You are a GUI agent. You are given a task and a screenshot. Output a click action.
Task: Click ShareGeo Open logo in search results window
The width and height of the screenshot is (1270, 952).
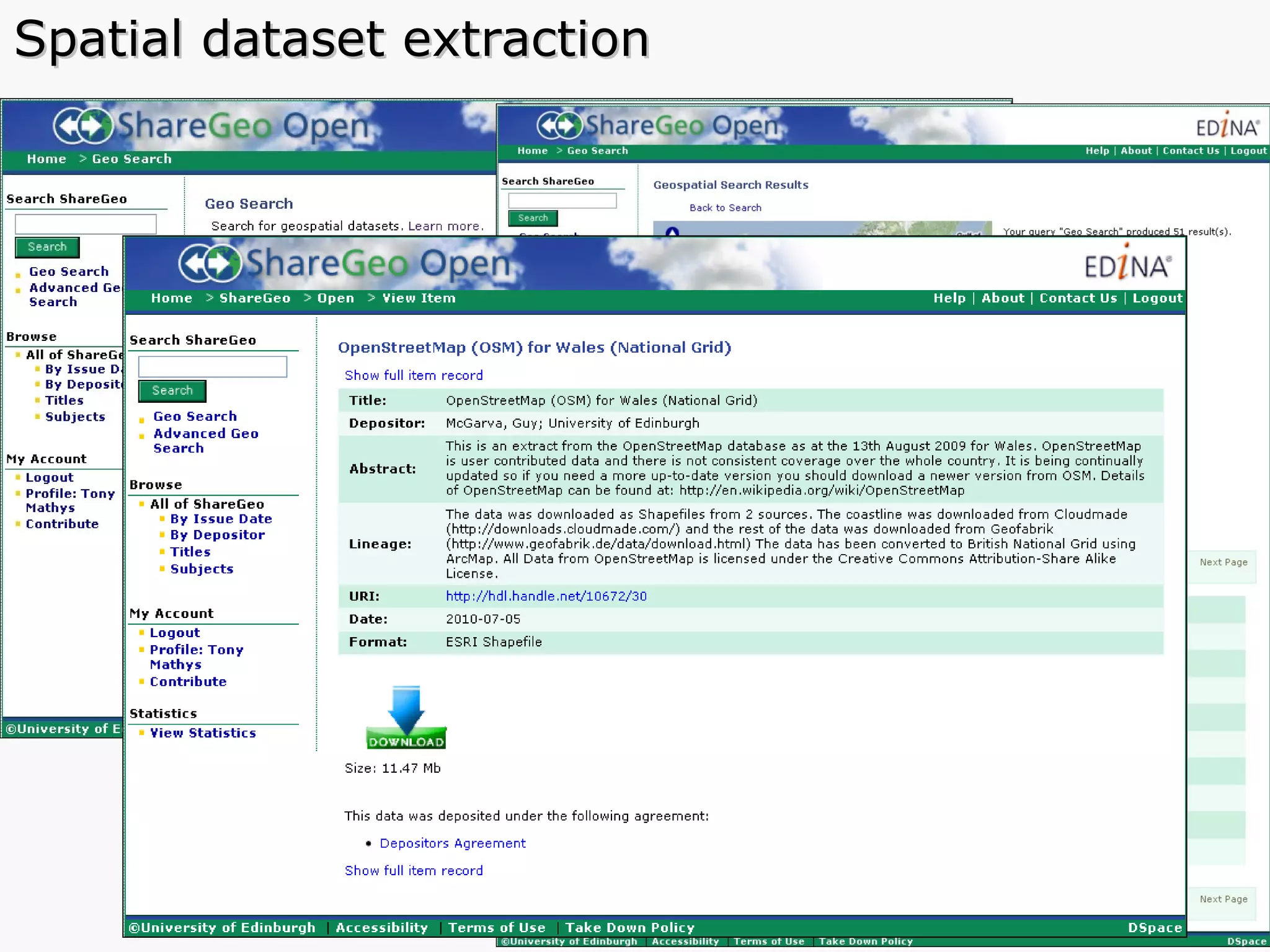point(657,126)
